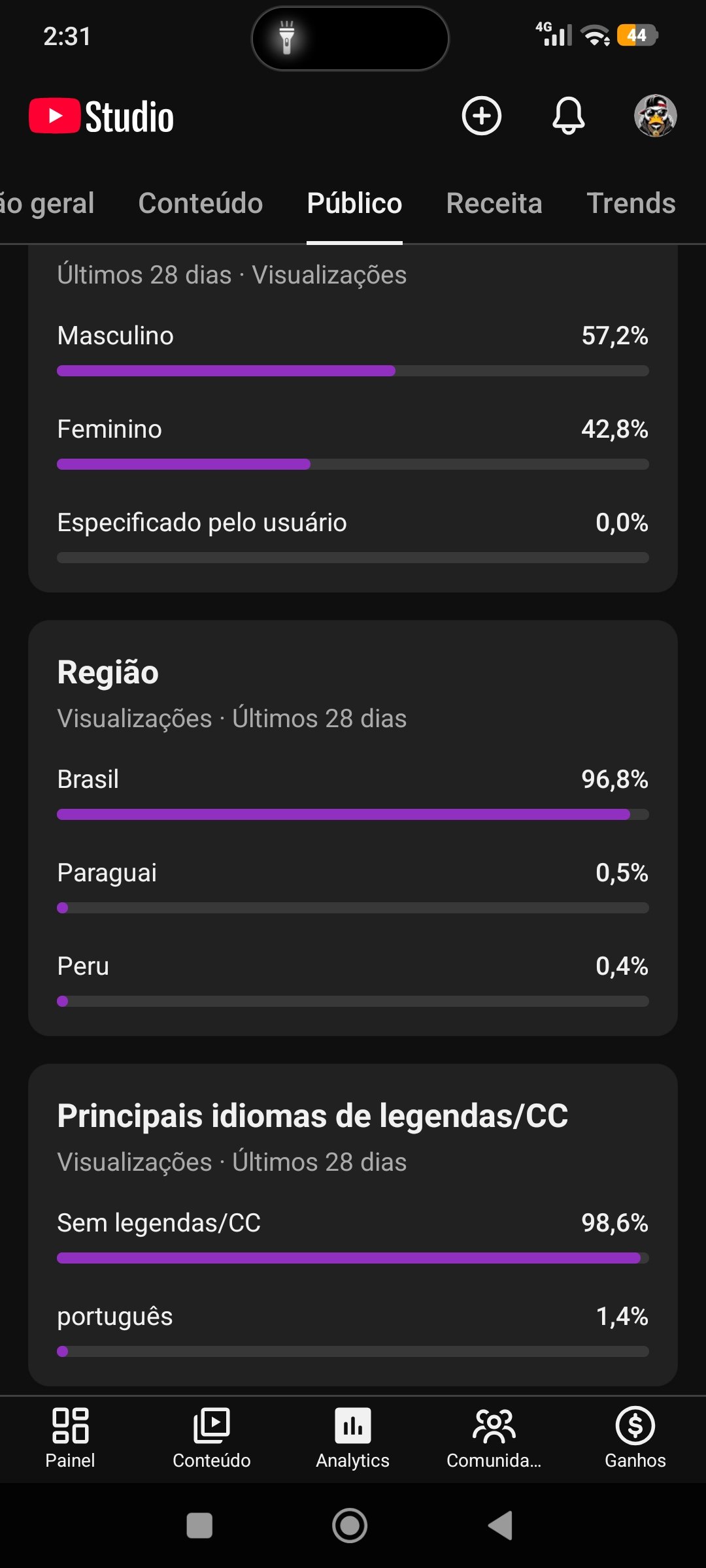
Task: Open the Região card title
Action: (x=108, y=672)
